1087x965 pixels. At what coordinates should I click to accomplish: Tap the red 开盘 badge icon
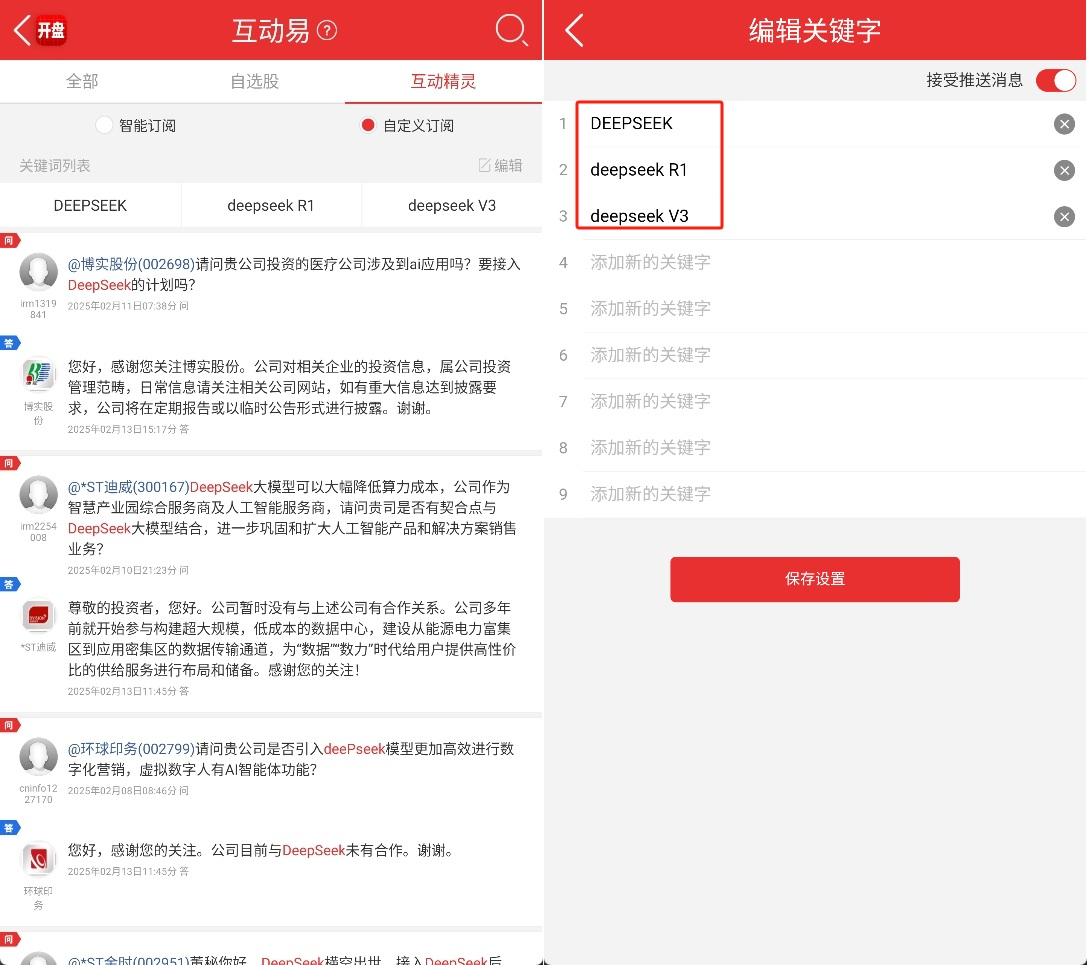point(51,31)
